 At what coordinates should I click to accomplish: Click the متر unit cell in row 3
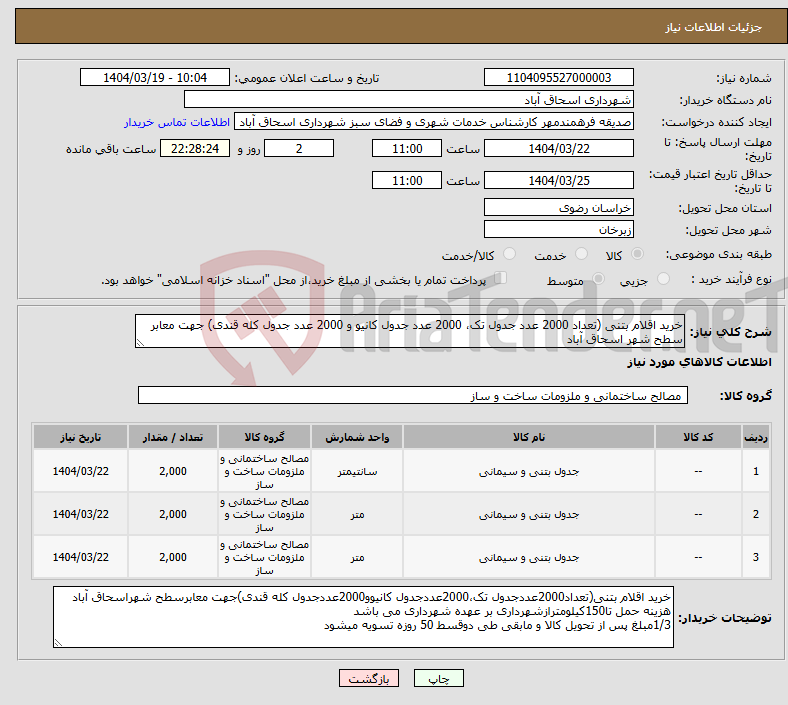pyautogui.click(x=357, y=557)
